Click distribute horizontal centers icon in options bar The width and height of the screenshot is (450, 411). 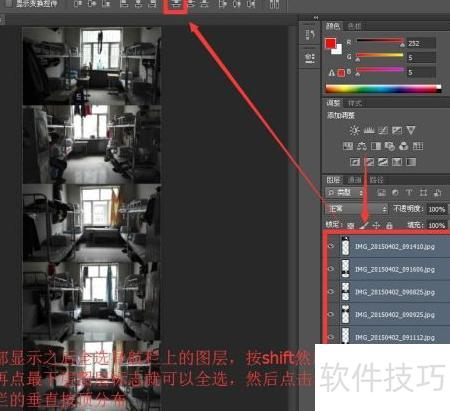tap(237, 4)
